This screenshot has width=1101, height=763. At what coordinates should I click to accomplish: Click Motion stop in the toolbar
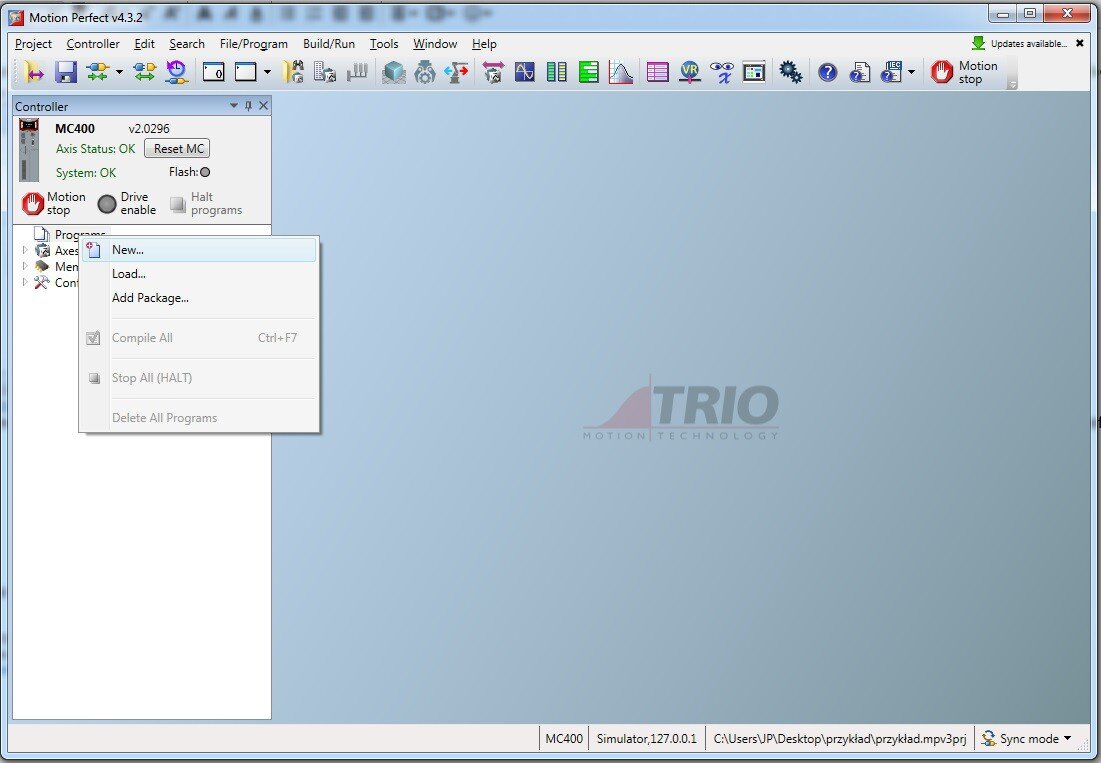point(964,72)
